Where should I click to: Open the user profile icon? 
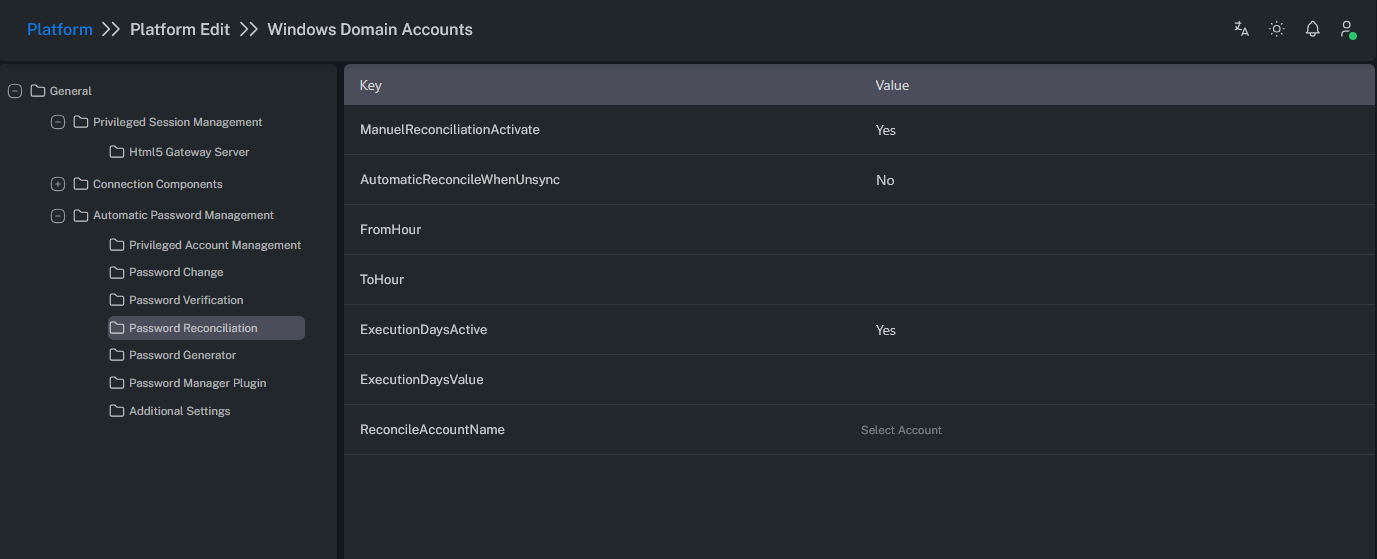point(1347,29)
